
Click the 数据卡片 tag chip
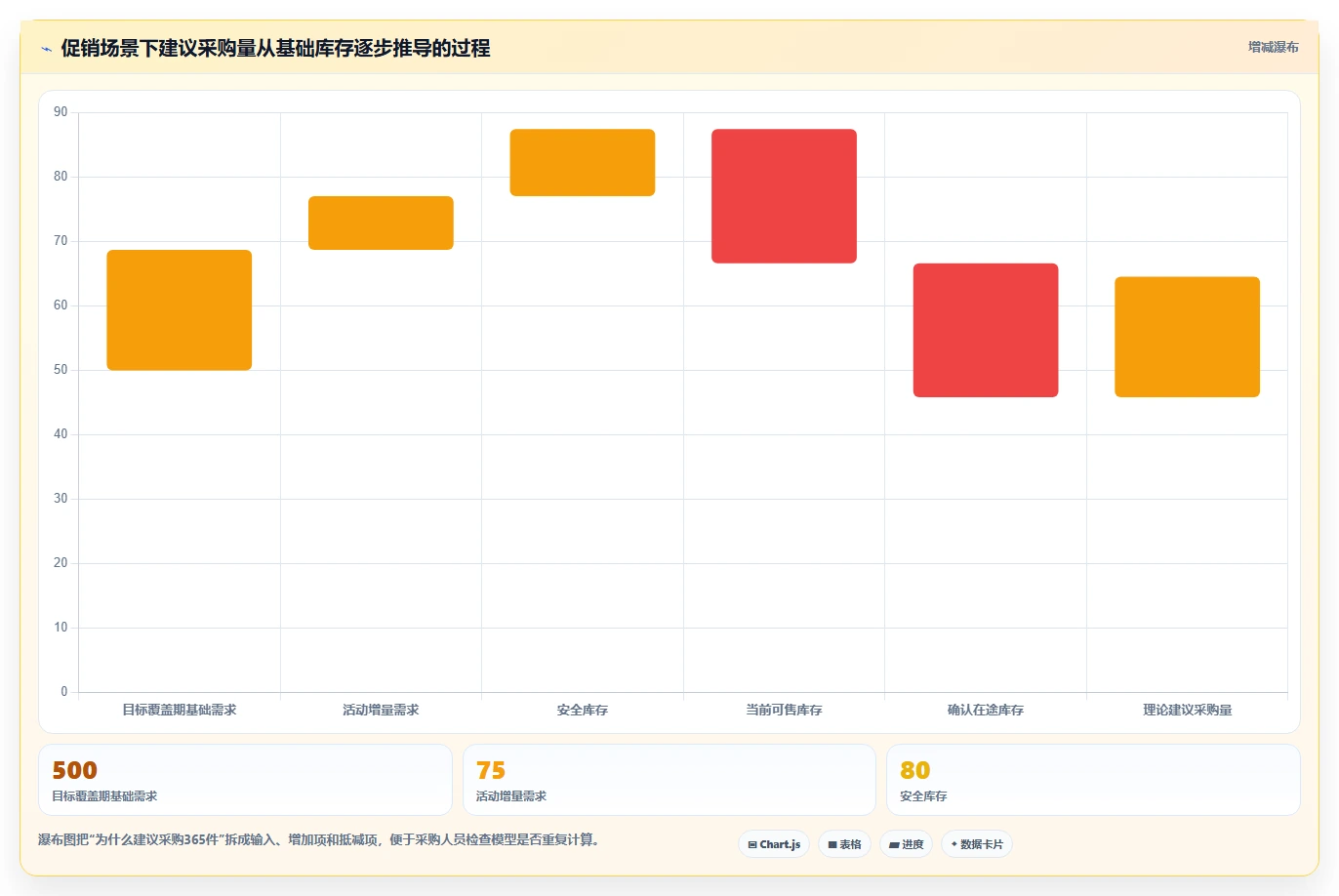[x=977, y=844]
